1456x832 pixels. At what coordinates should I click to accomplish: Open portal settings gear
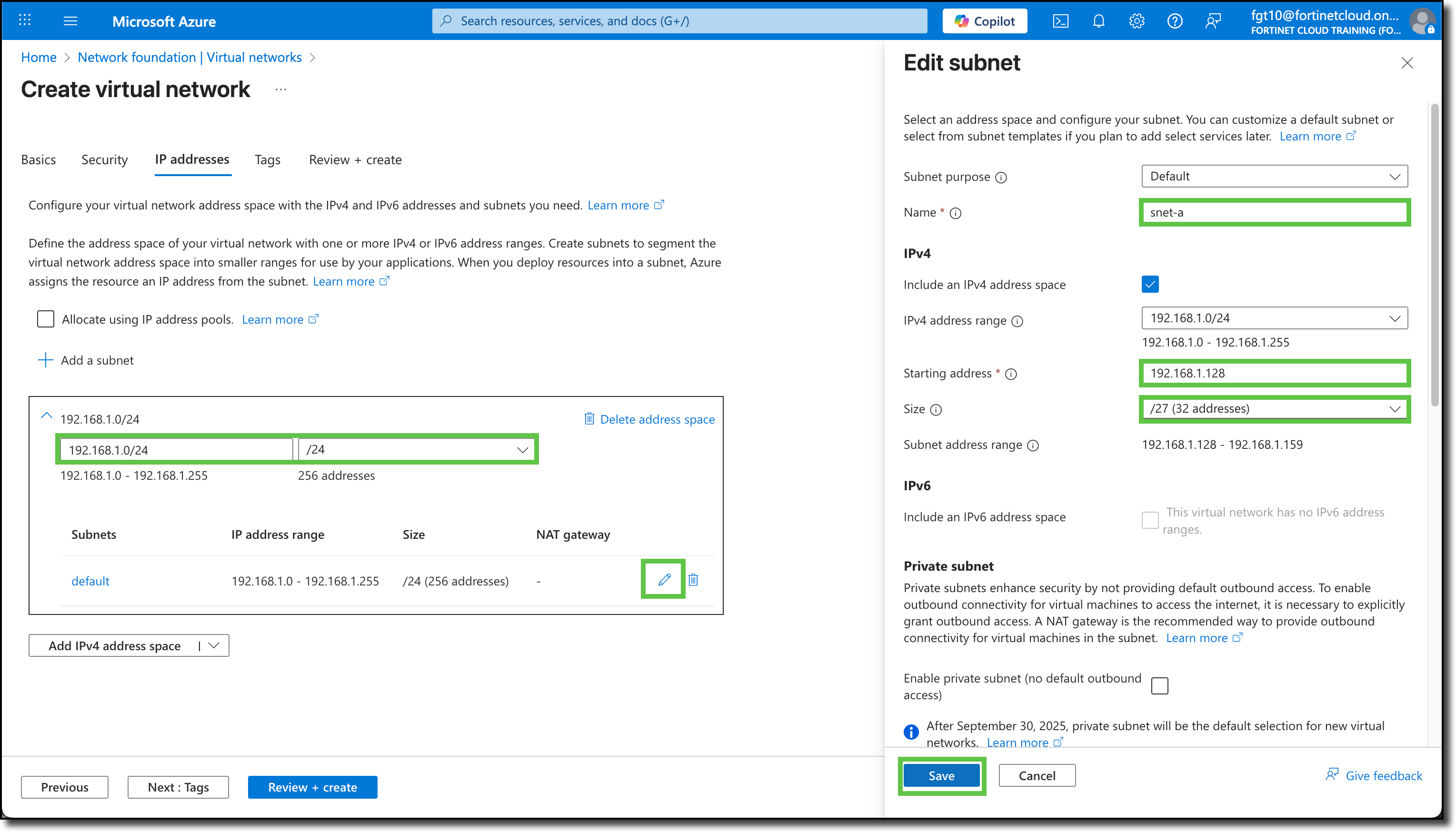pyautogui.click(x=1137, y=20)
